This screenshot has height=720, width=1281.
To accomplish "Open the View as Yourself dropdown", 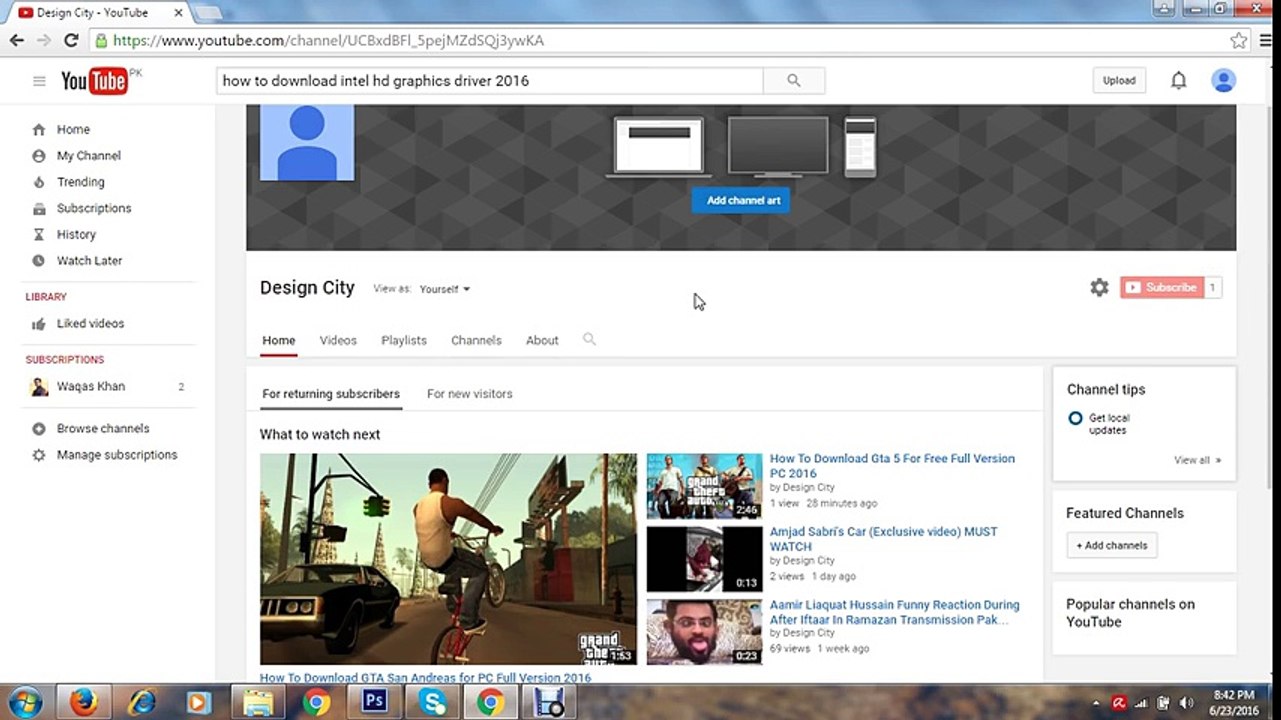I will 445,289.
